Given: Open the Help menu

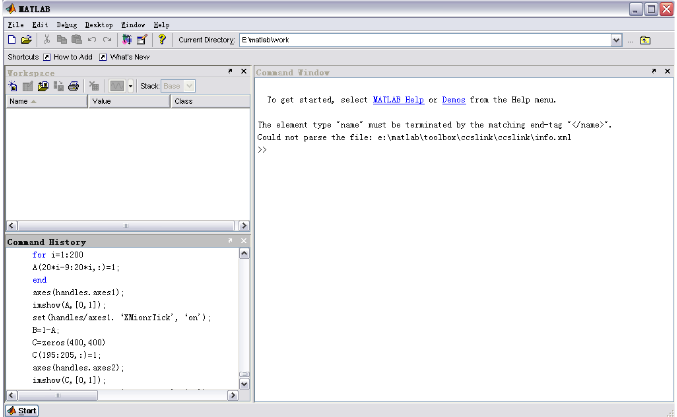Looking at the screenshot, I should 161,25.
